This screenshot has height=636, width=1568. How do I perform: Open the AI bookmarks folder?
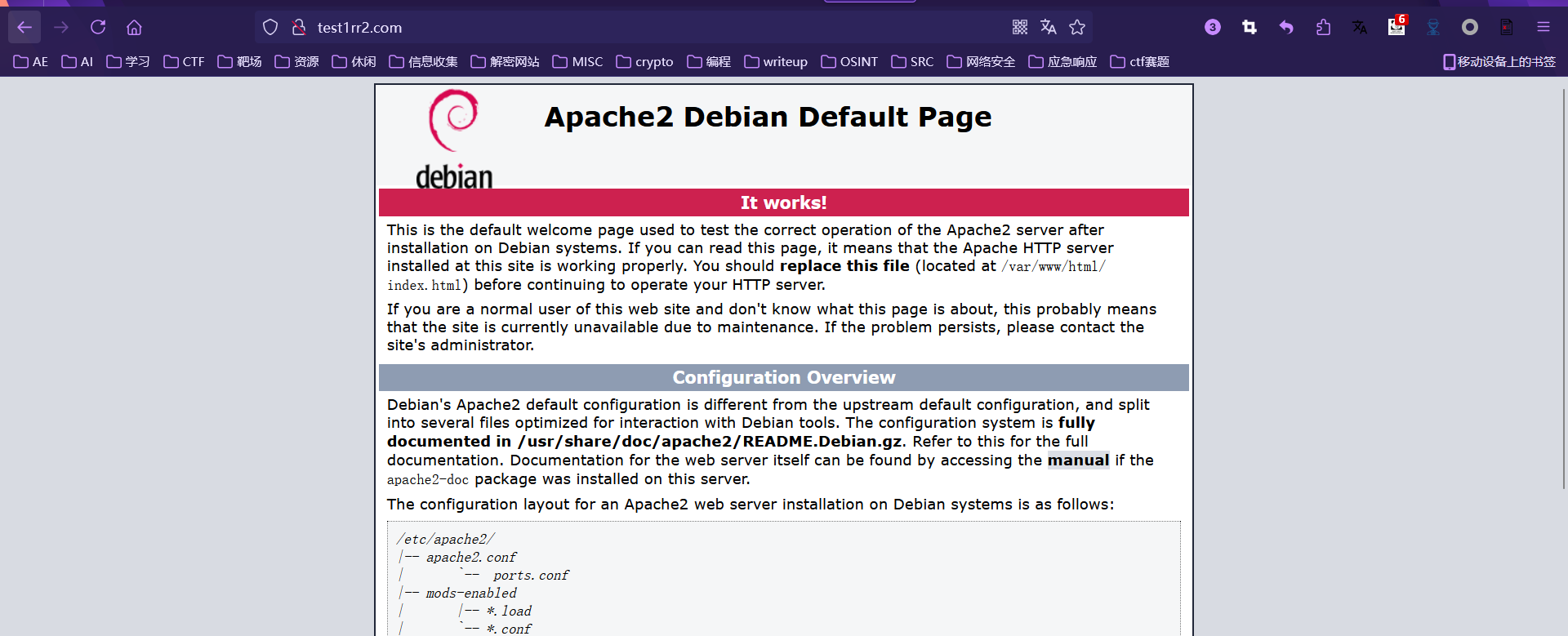(x=78, y=62)
